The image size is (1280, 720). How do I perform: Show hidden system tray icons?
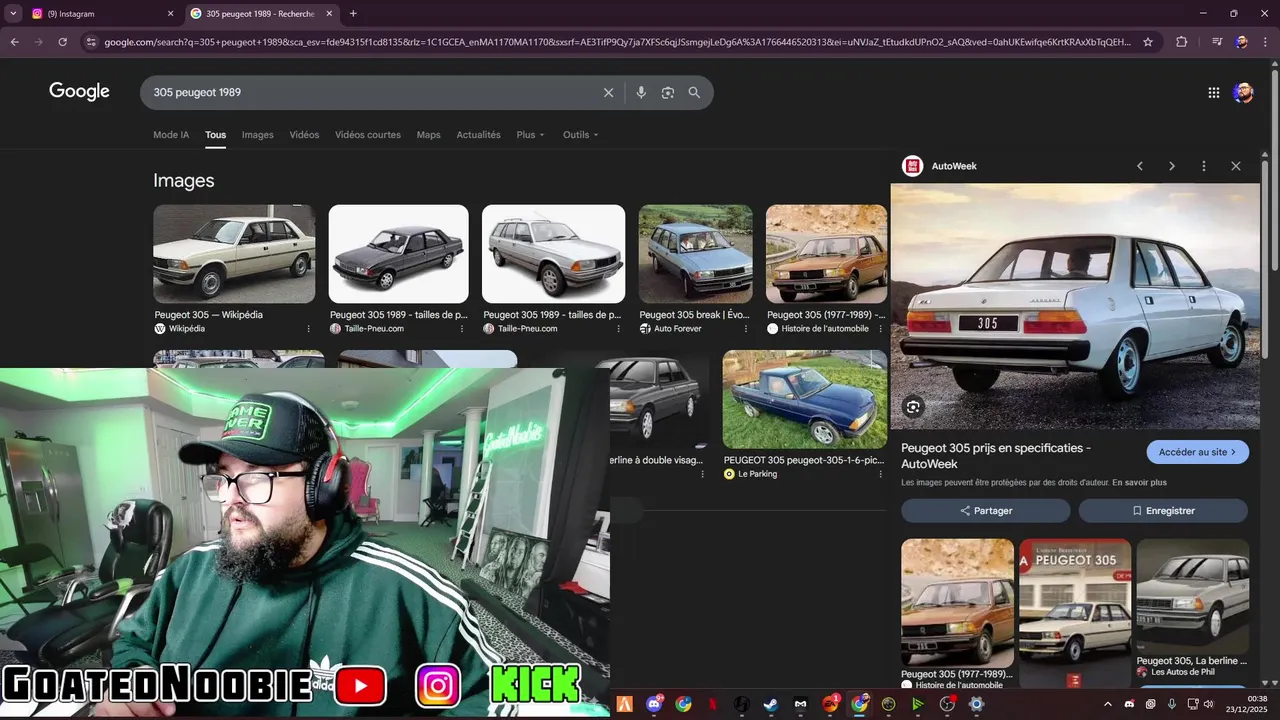[x=1107, y=704]
